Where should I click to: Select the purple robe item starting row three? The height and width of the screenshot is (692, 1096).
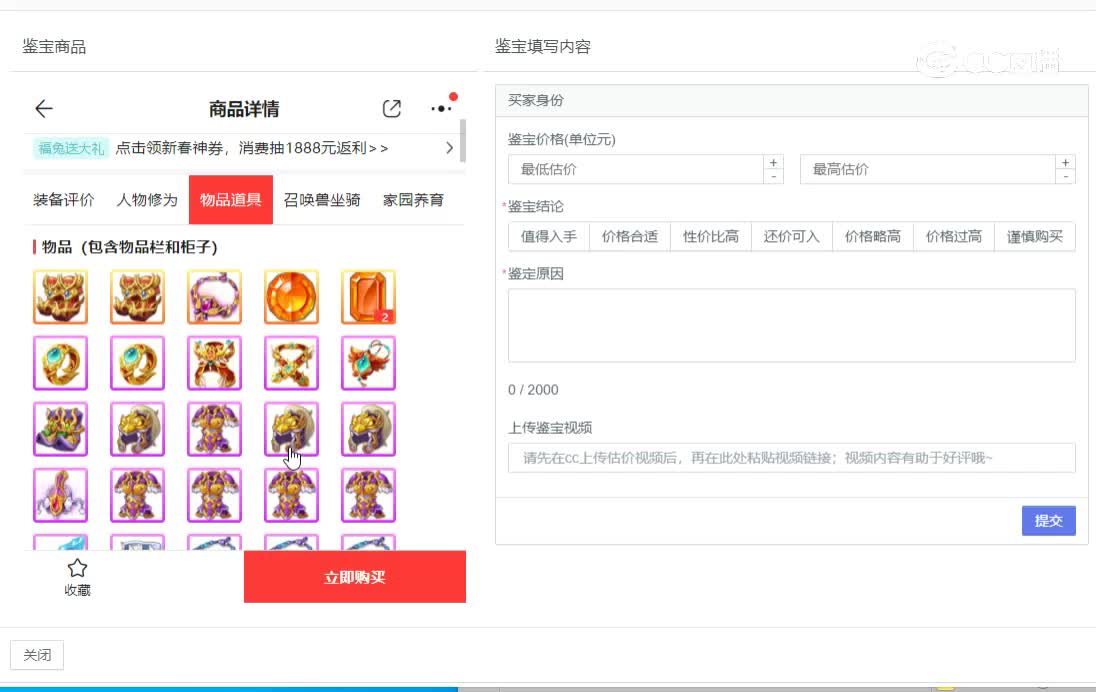click(61, 429)
